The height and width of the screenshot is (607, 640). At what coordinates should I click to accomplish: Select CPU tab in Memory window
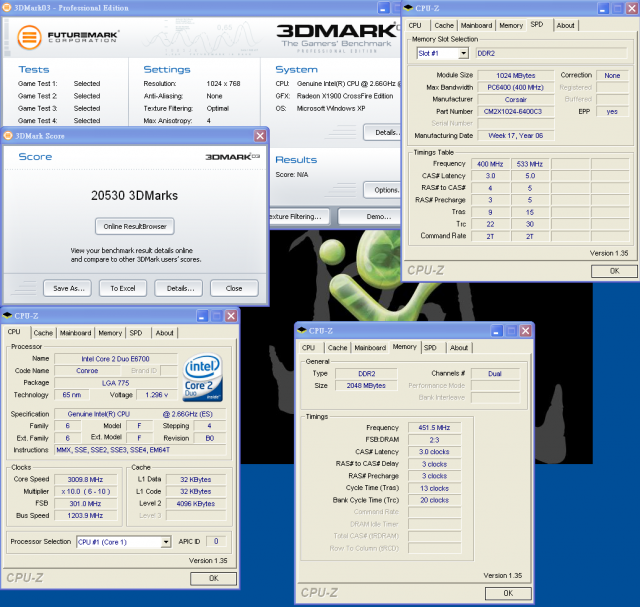(x=309, y=347)
